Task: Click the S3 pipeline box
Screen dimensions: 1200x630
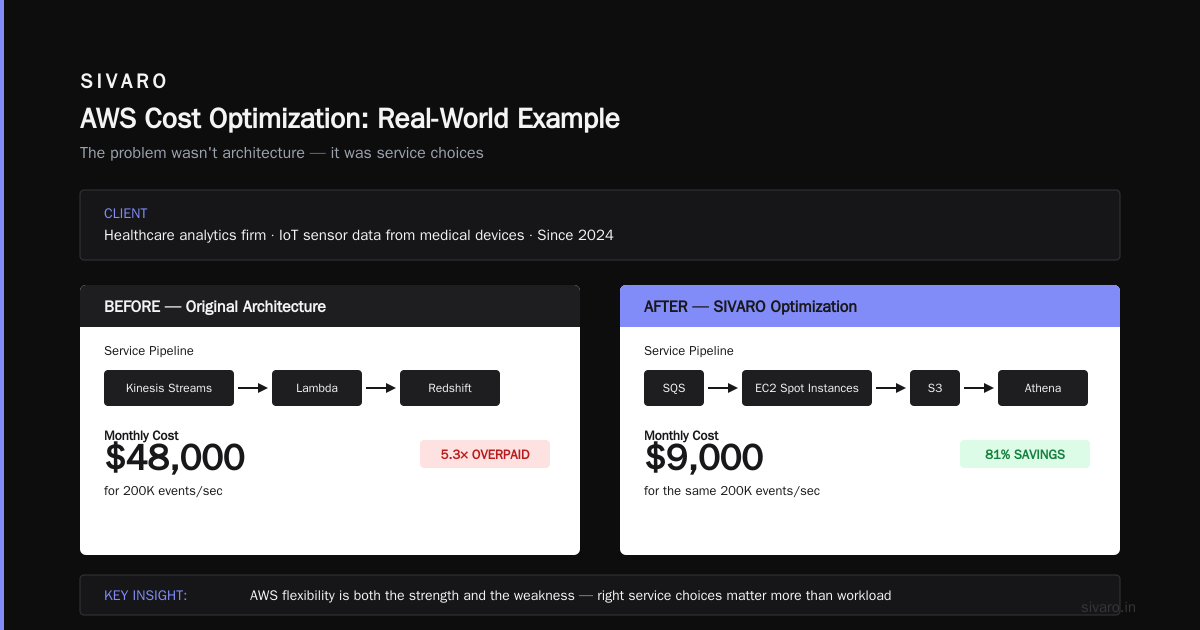Action: (935, 388)
